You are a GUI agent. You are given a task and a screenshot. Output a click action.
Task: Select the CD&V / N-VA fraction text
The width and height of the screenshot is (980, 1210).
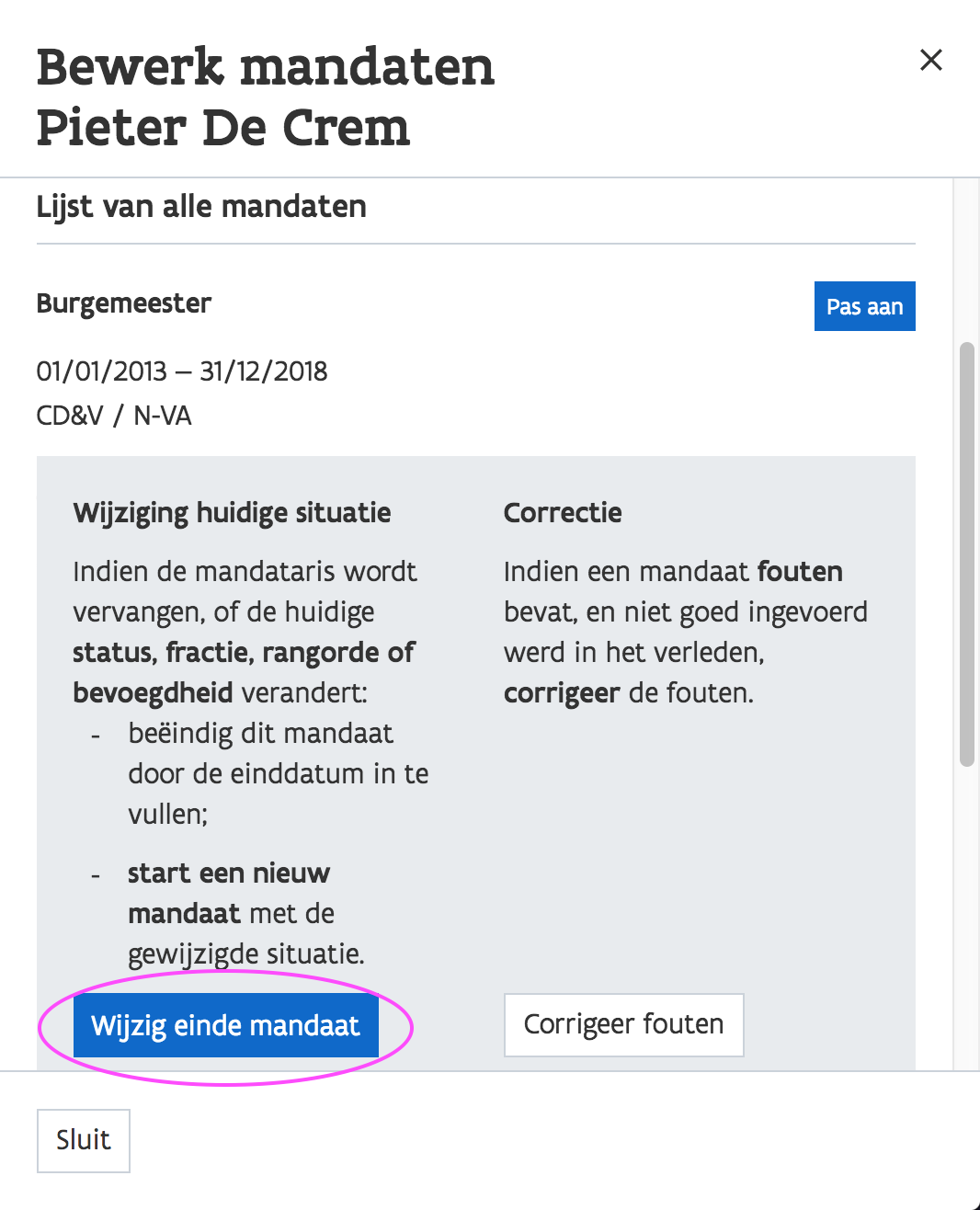pyautogui.click(x=114, y=416)
